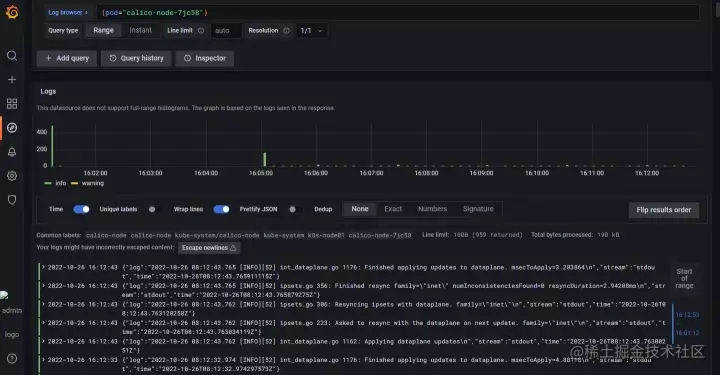
Task: Click the common label k8s-node01
Action: [x=326, y=235]
